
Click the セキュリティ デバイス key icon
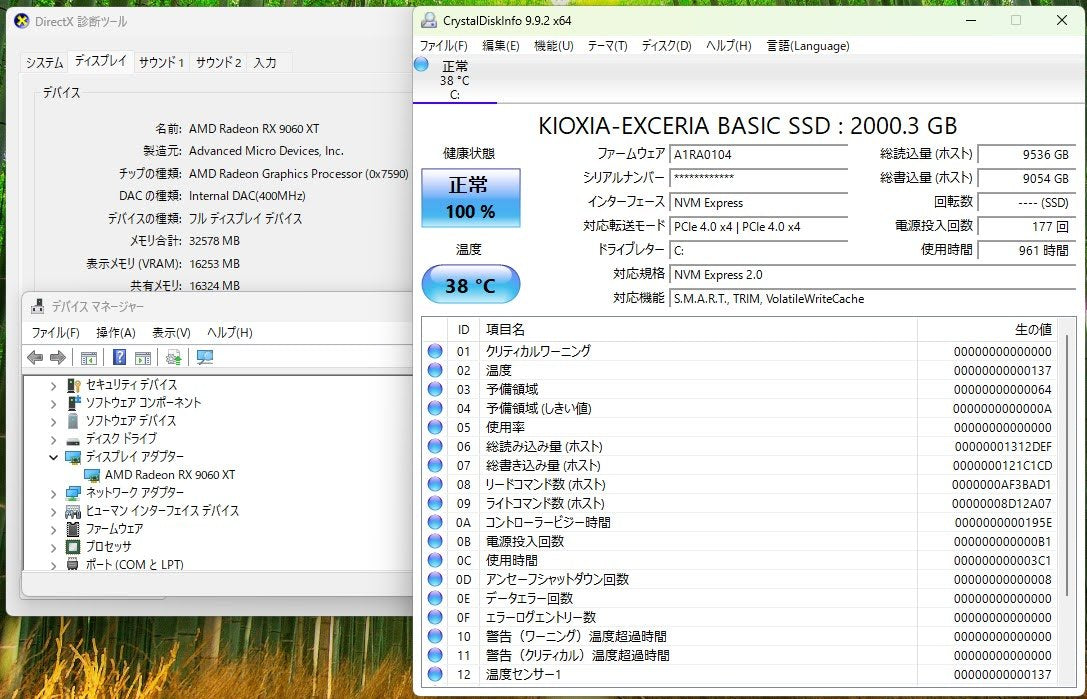[73, 385]
